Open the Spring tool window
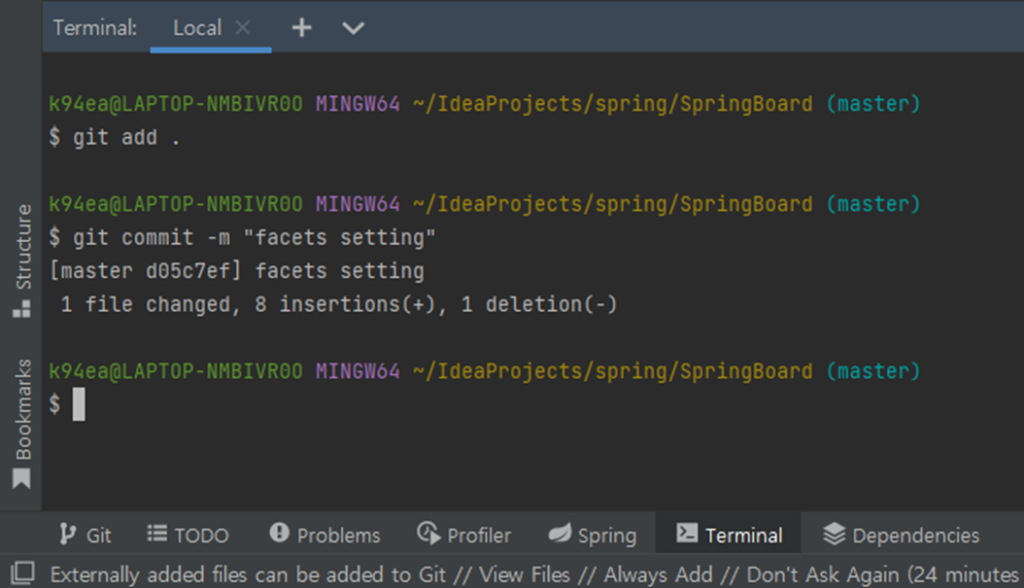Screen dimensions: 1024x588 593,535
